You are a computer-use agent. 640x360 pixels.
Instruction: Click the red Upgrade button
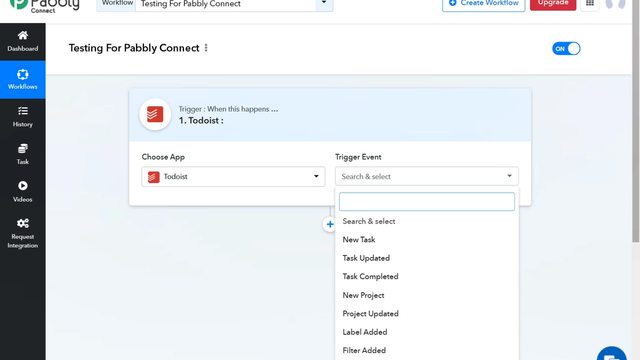pos(553,3)
